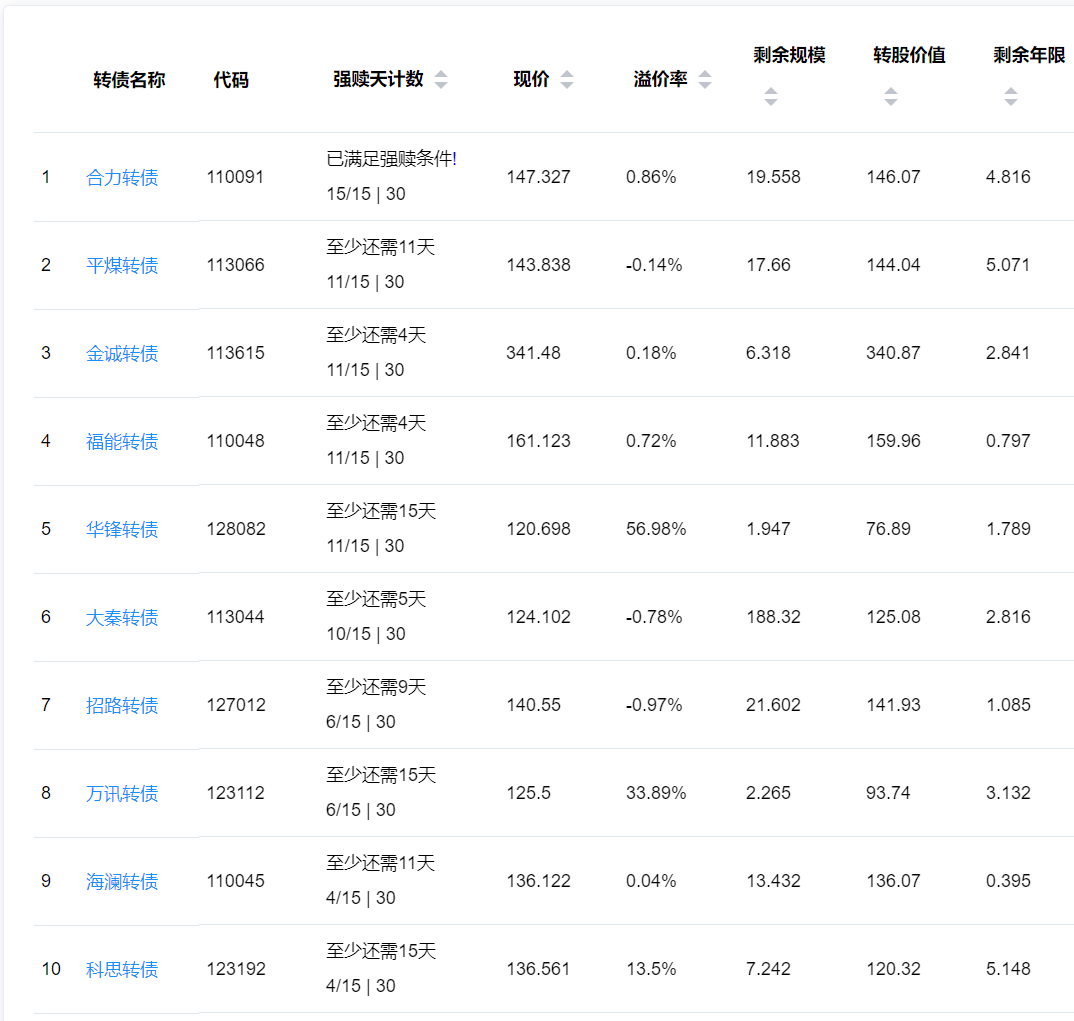This screenshot has height=1021, width=1074.
Task: Sort by 剩余年限 using arrow icon
Action: [1011, 97]
